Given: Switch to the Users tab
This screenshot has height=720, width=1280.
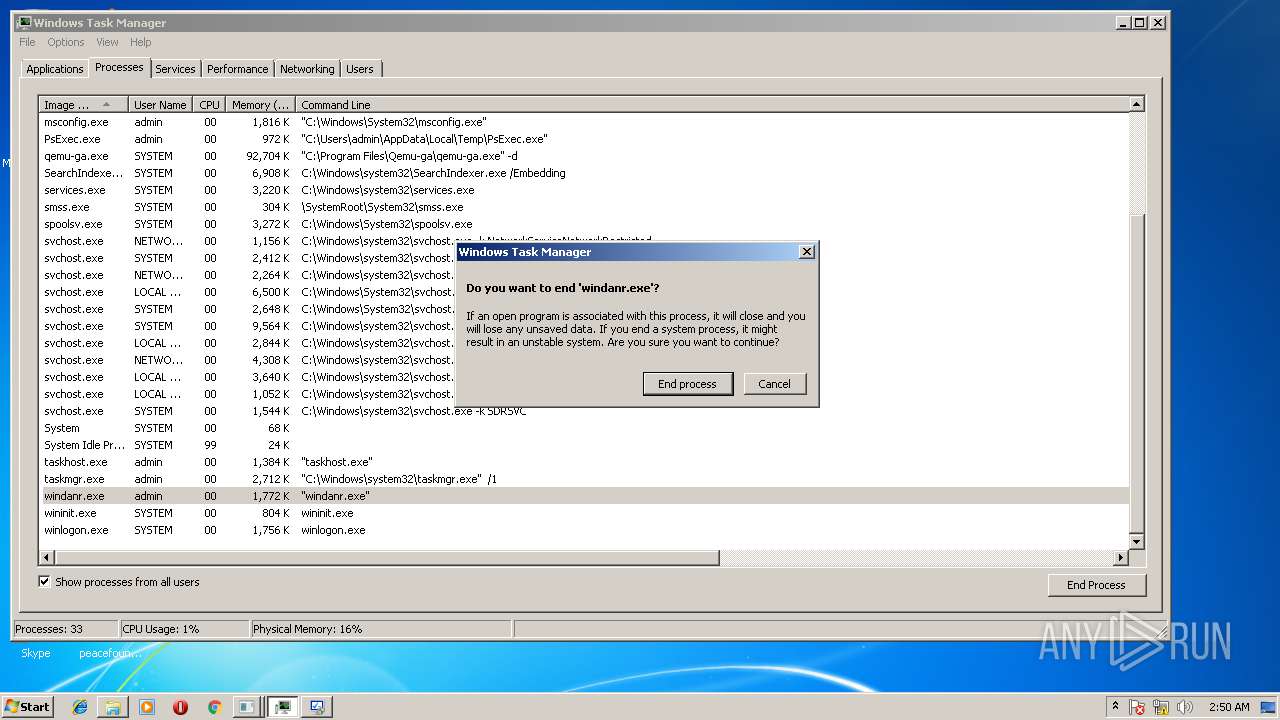Looking at the screenshot, I should (360, 69).
